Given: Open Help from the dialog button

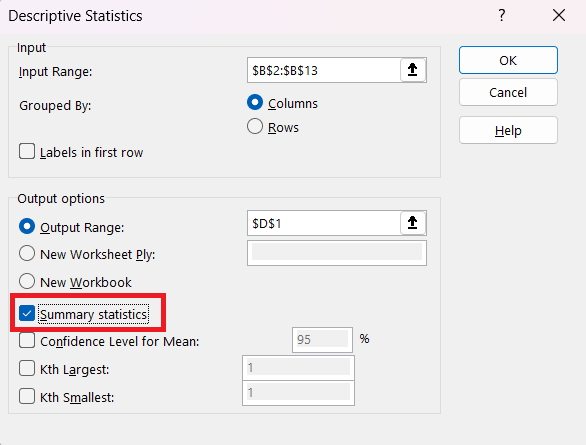Looking at the screenshot, I should click(x=508, y=130).
